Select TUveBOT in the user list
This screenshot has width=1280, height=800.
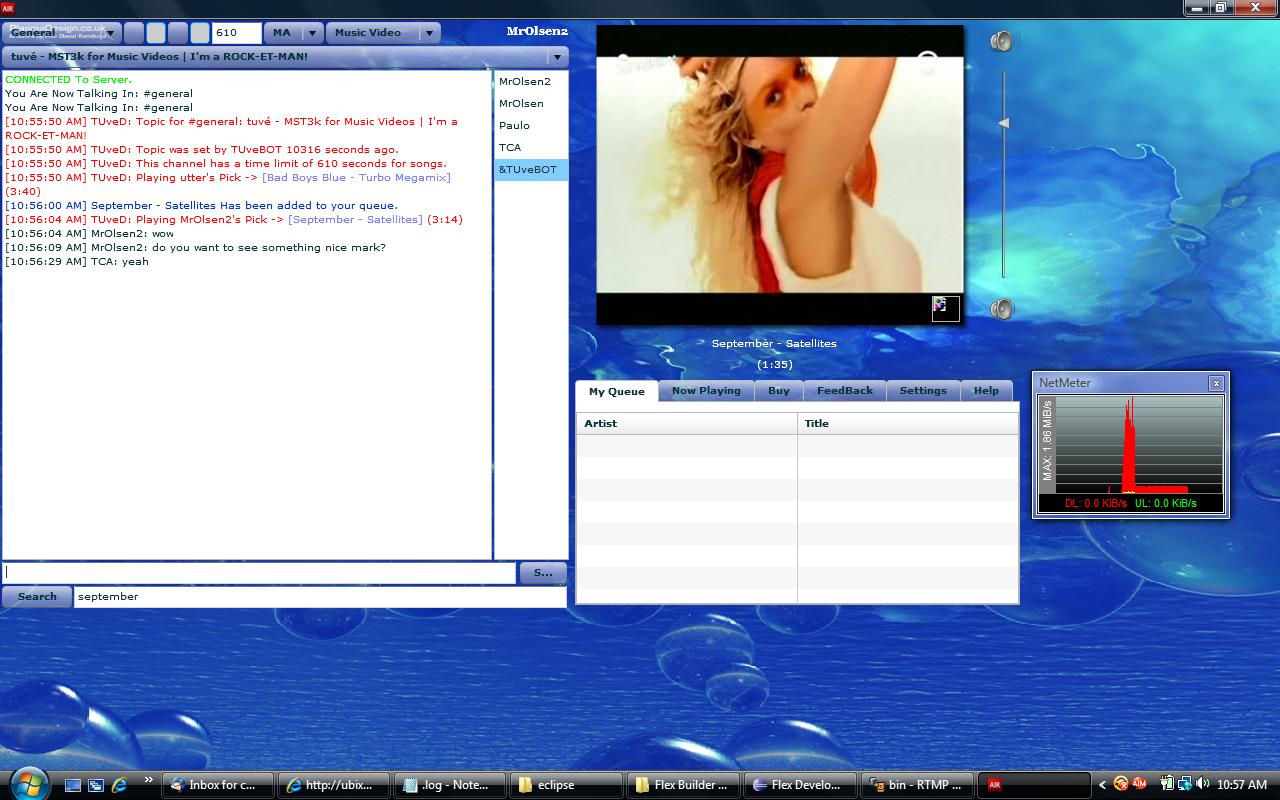pyautogui.click(x=530, y=170)
